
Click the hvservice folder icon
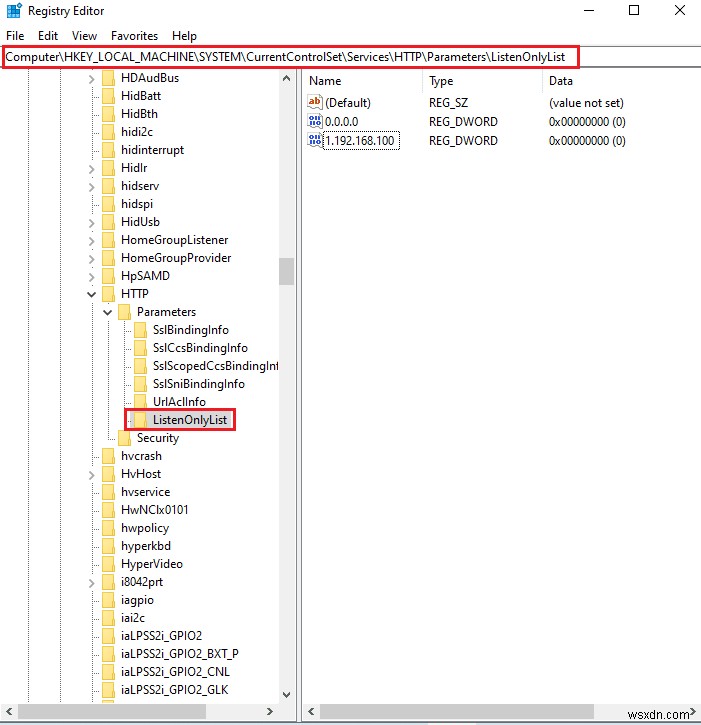click(109, 492)
